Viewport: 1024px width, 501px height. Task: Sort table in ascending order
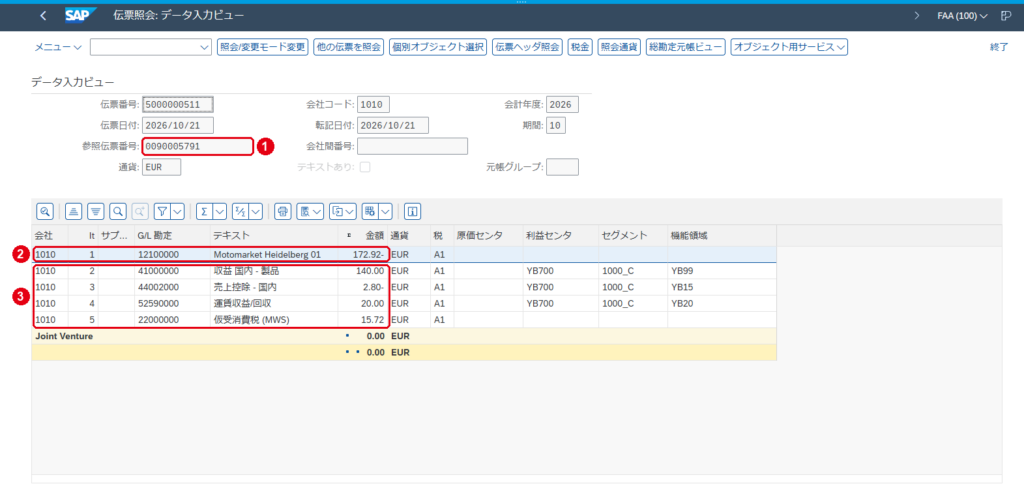click(73, 211)
